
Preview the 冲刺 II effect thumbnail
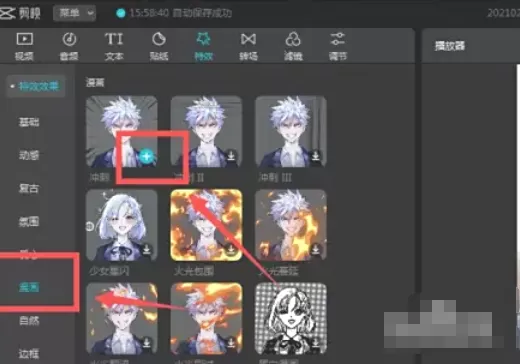click(x=206, y=132)
